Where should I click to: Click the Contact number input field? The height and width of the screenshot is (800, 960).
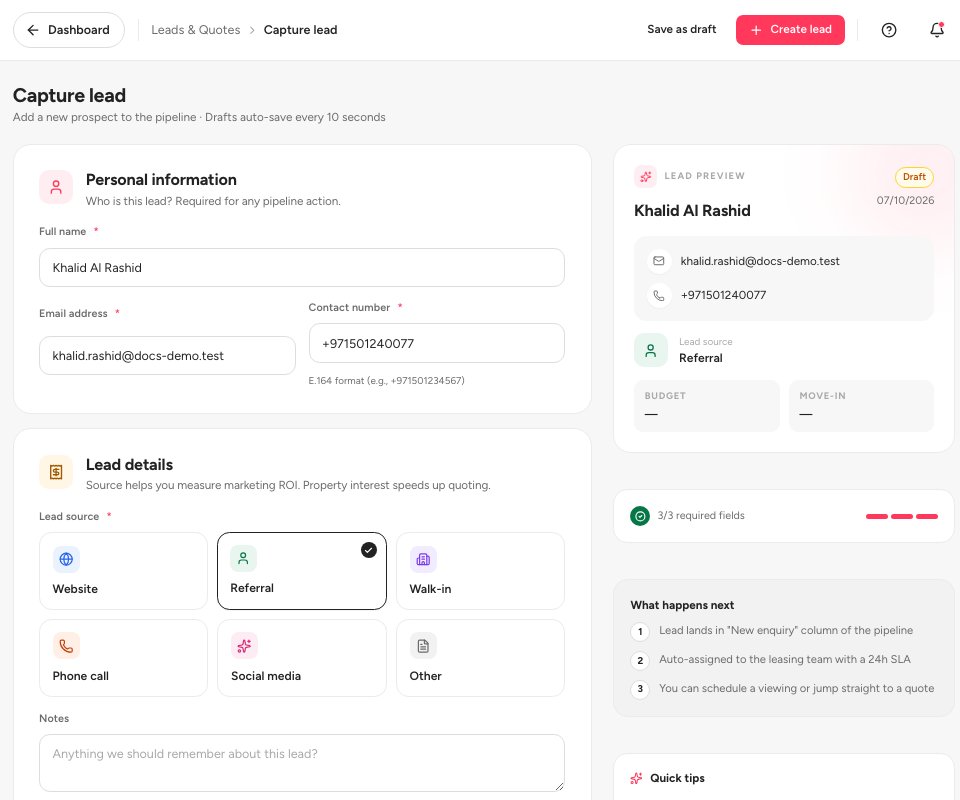click(x=437, y=343)
